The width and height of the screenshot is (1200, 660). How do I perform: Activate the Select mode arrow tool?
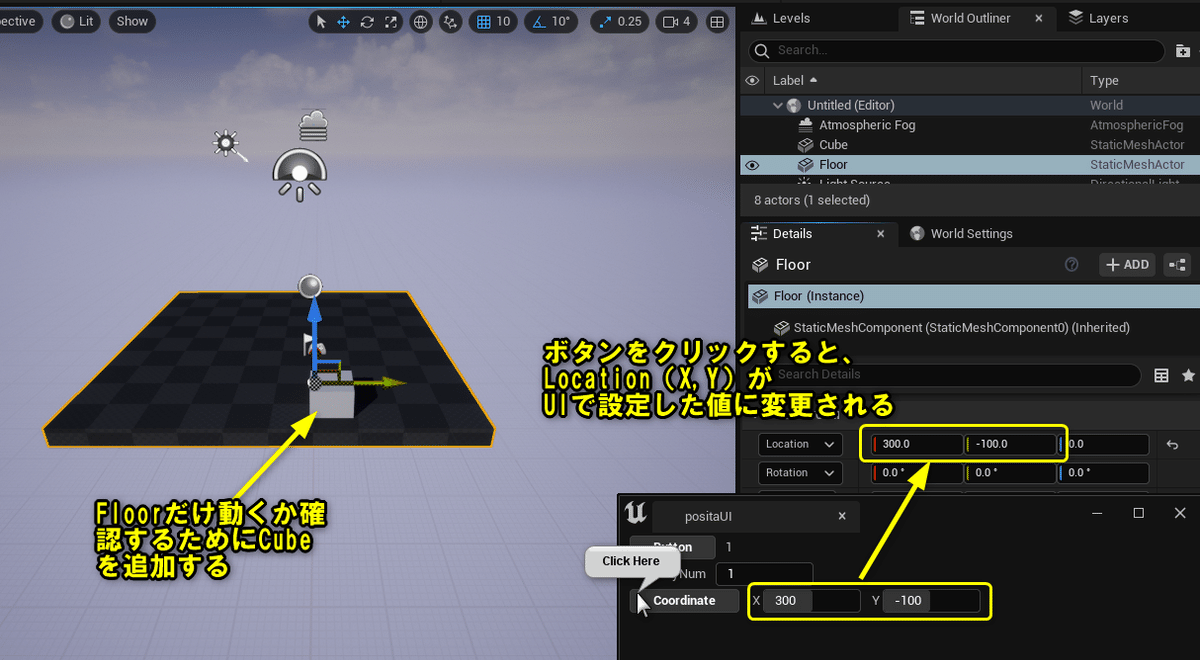321,21
